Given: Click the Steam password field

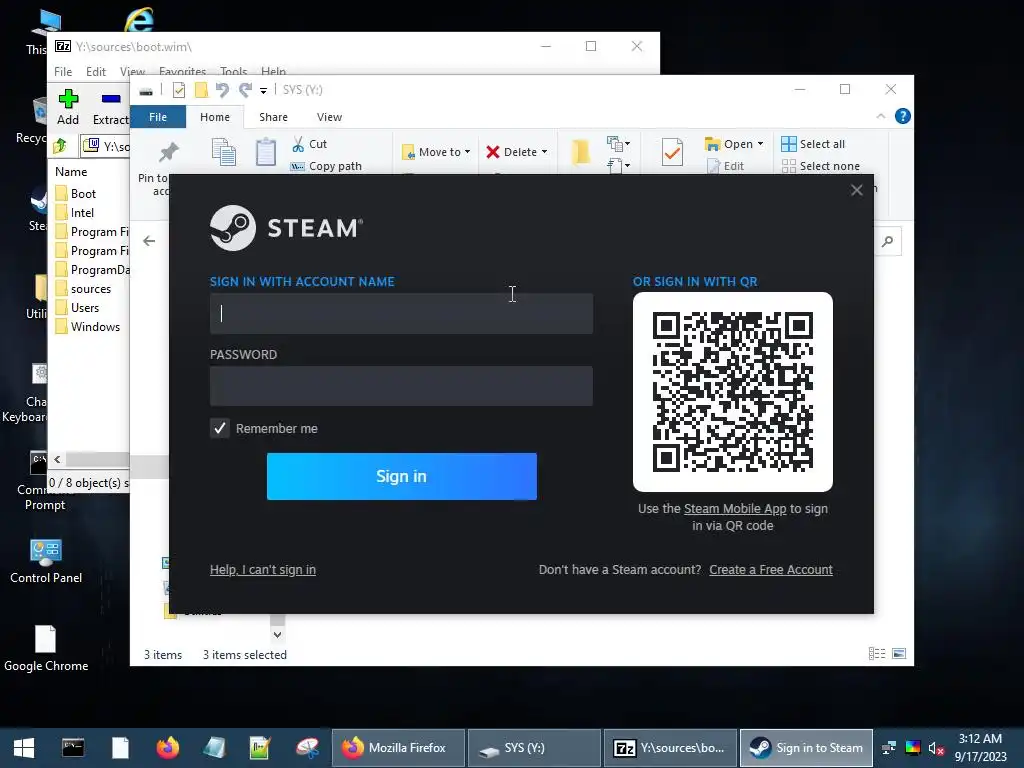Looking at the screenshot, I should 401,386.
